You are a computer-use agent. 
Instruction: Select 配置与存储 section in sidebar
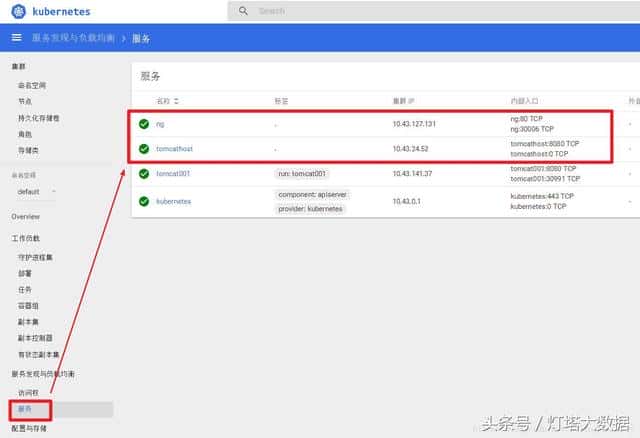pyautogui.click(x=29, y=428)
